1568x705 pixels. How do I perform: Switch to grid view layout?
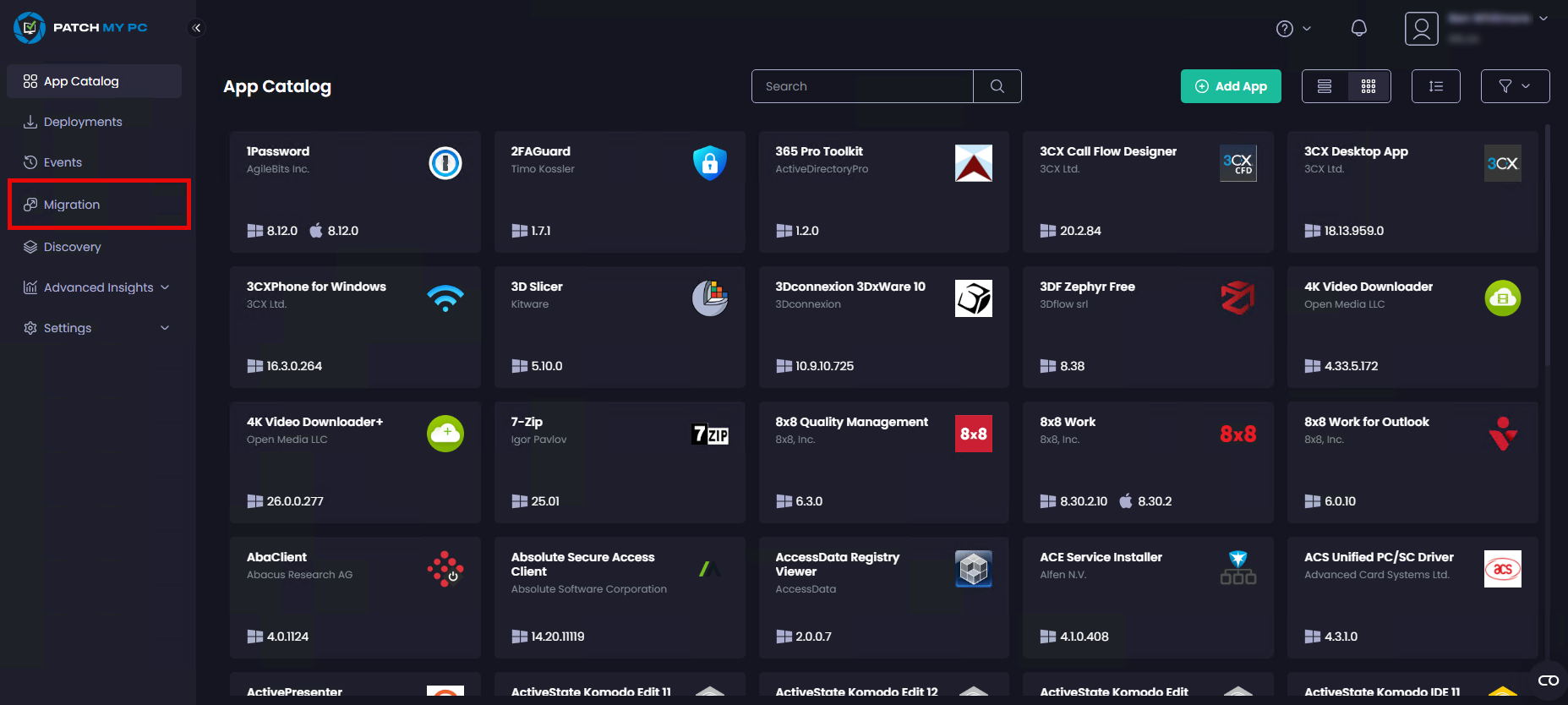pos(1369,86)
